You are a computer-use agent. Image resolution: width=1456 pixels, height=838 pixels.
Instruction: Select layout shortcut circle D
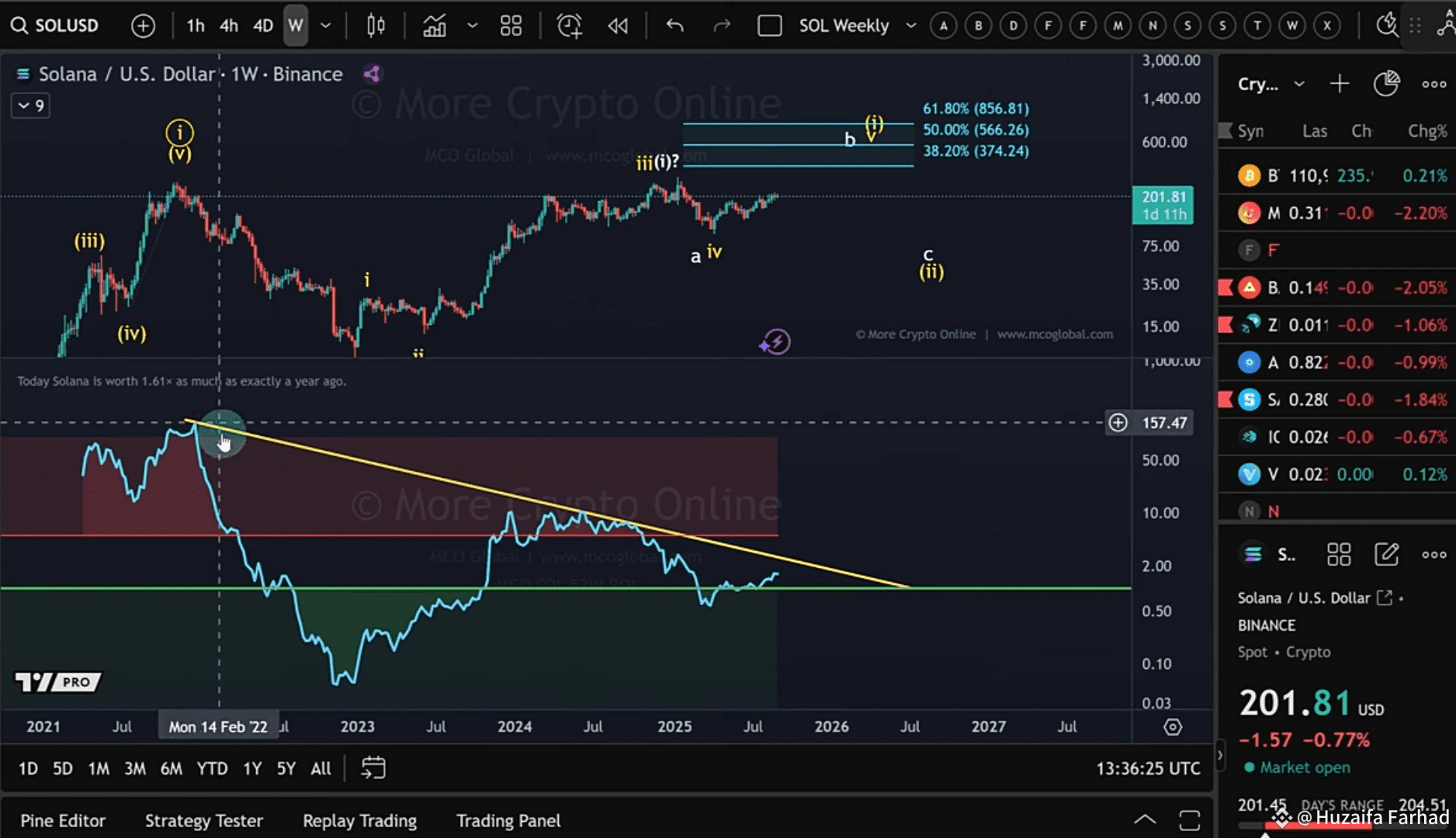coord(1014,26)
